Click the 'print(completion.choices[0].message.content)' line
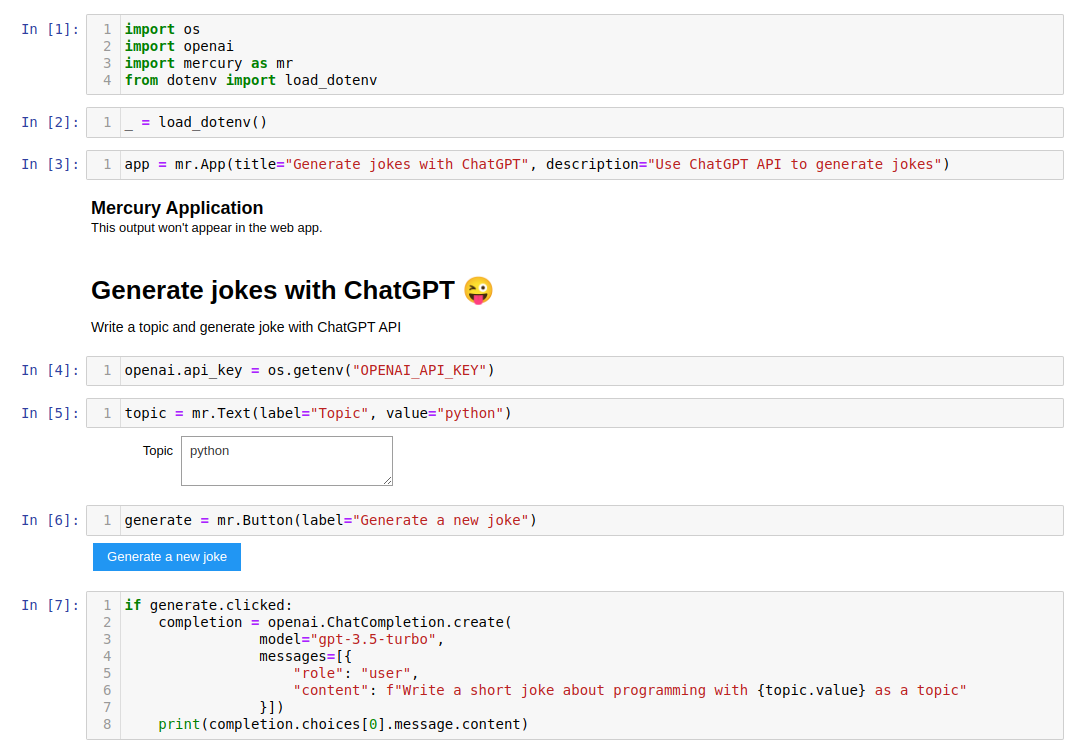Viewport: 1072px width, 746px height. coord(343,724)
